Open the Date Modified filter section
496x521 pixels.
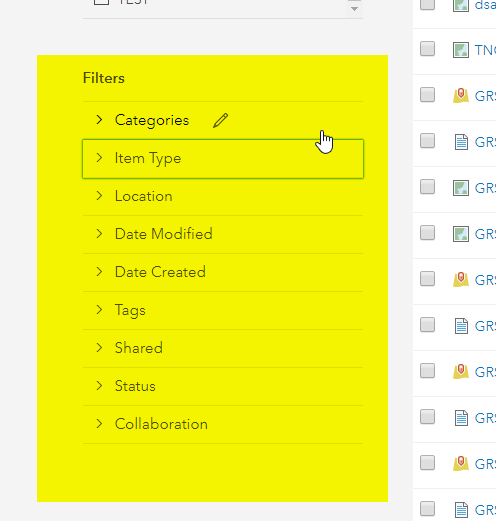point(223,234)
